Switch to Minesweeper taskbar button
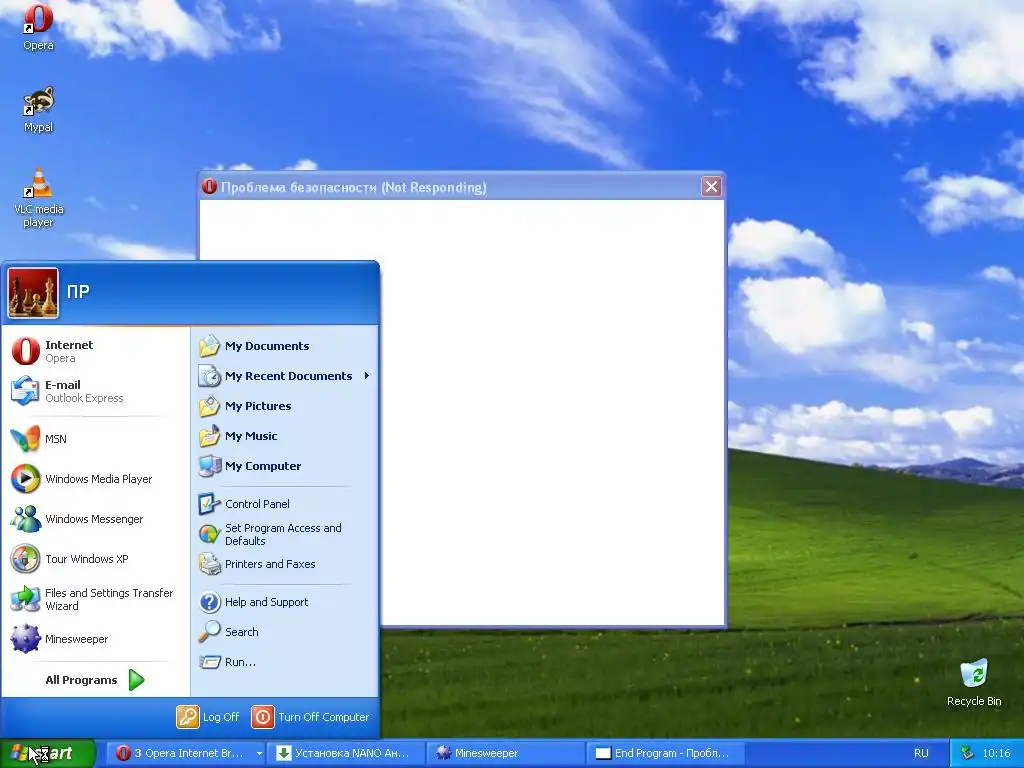Screen dimensions: 1024x768 click(x=507, y=753)
